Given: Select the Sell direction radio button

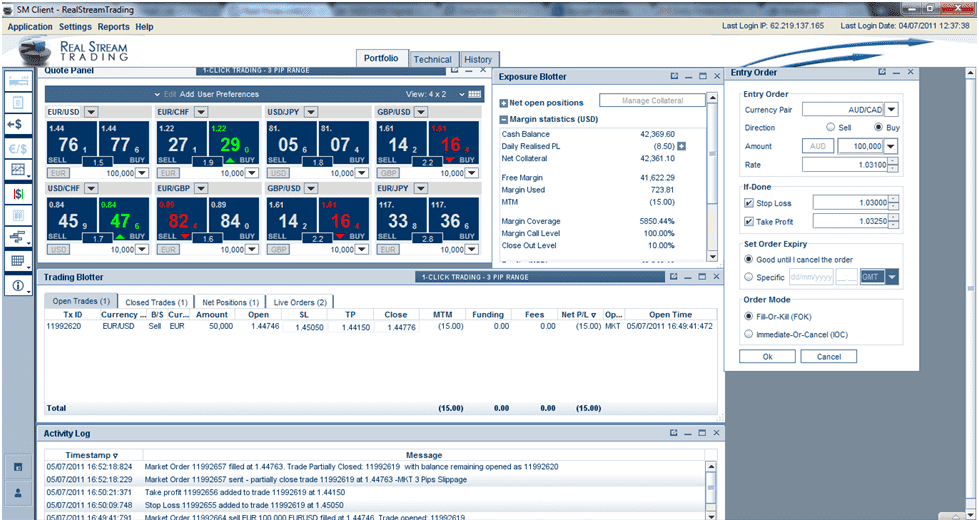Looking at the screenshot, I should [x=830, y=128].
